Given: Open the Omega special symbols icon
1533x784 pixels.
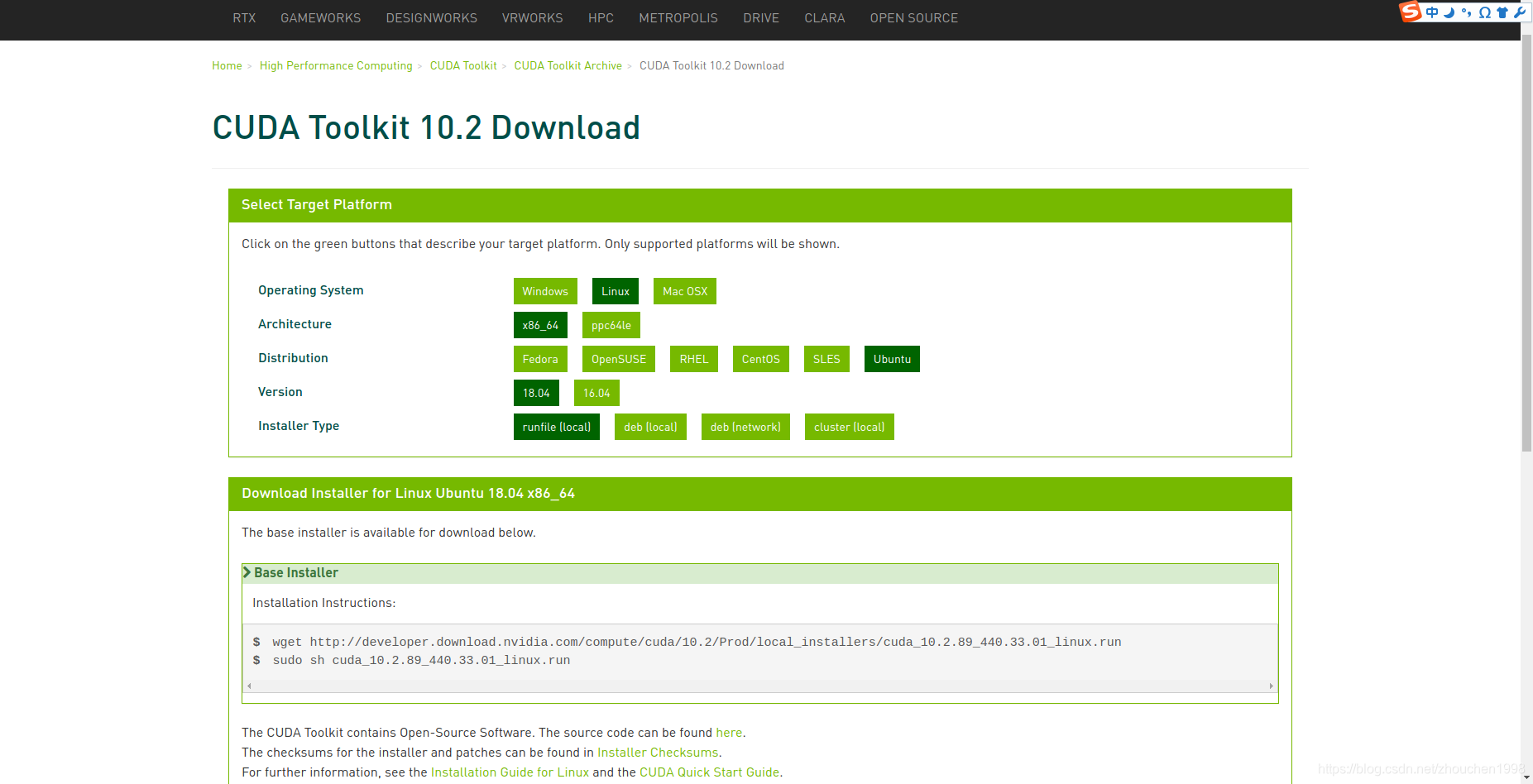Looking at the screenshot, I should [x=1485, y=12].
